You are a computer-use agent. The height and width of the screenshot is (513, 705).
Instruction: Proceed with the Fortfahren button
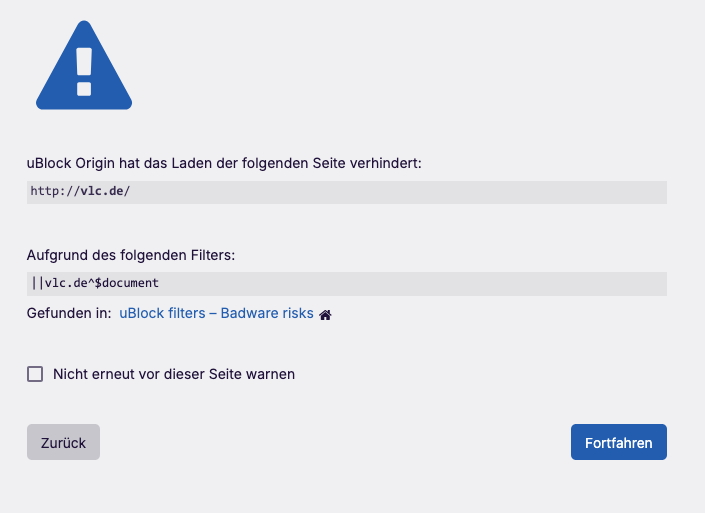pos(618,442)
